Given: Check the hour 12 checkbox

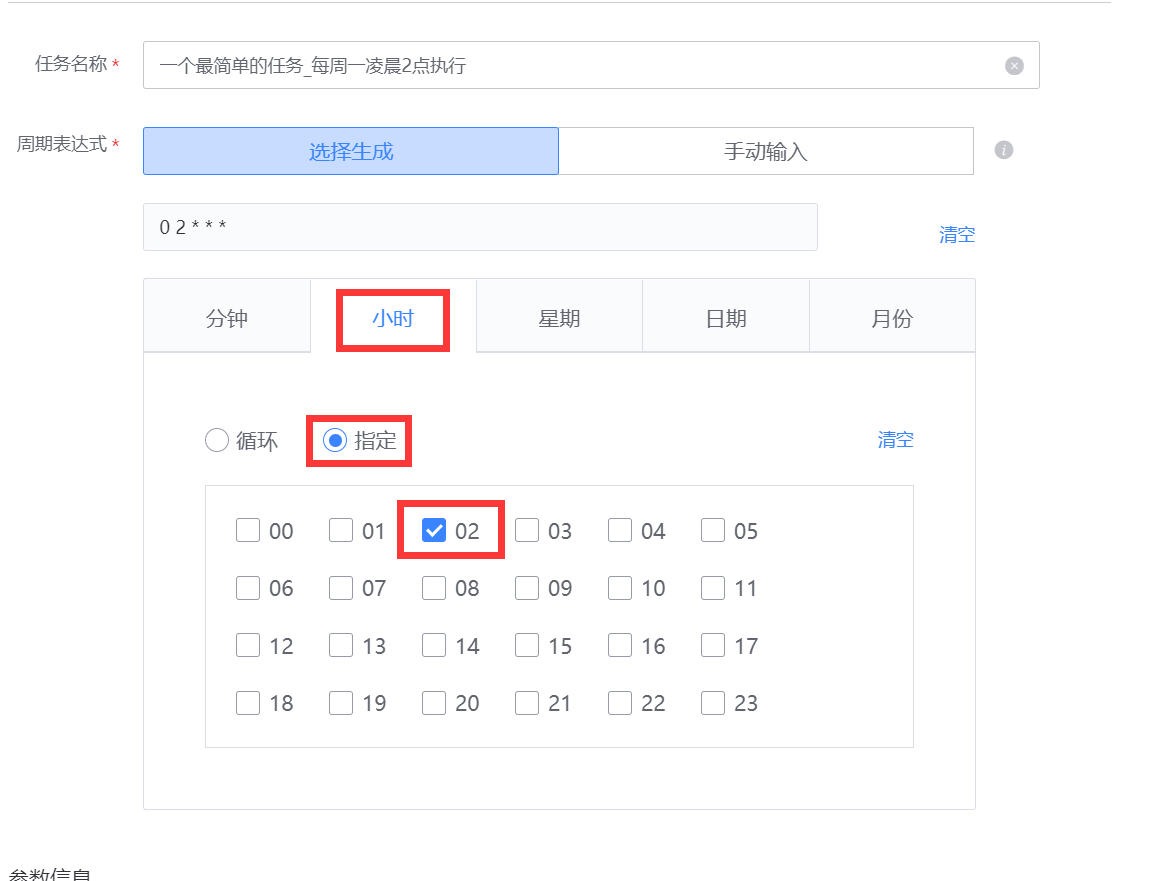Looking at the screenshot, I should [248, 645].
